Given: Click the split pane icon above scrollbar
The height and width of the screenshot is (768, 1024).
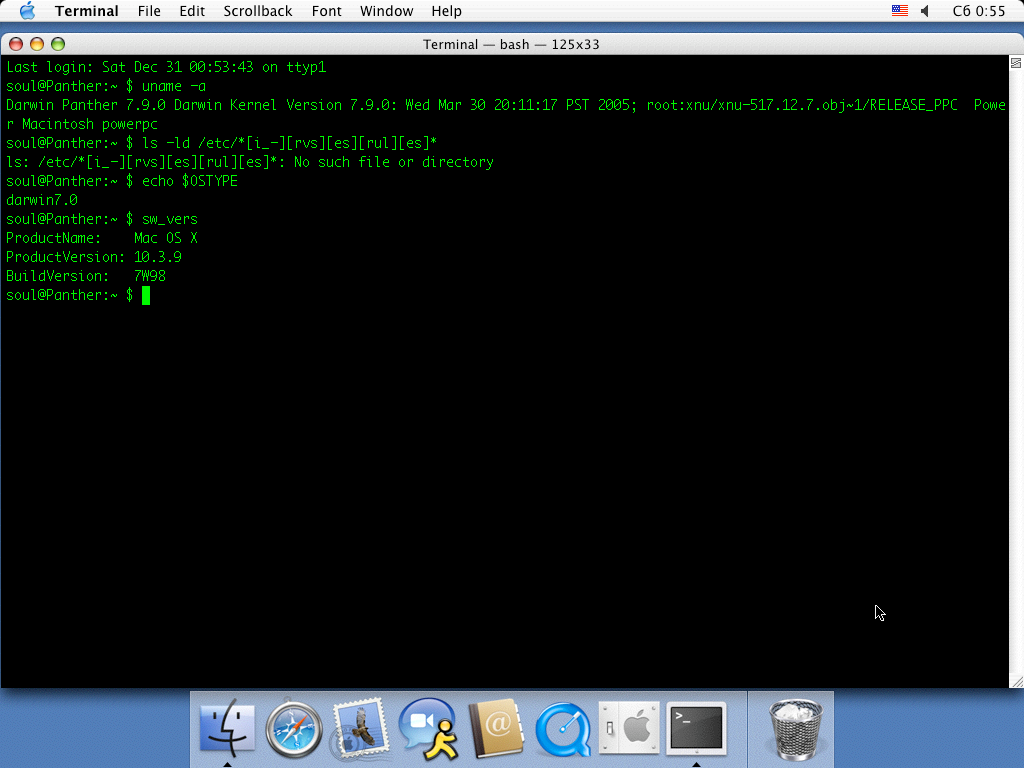Looking at the screenshot, I should 1016,63.
